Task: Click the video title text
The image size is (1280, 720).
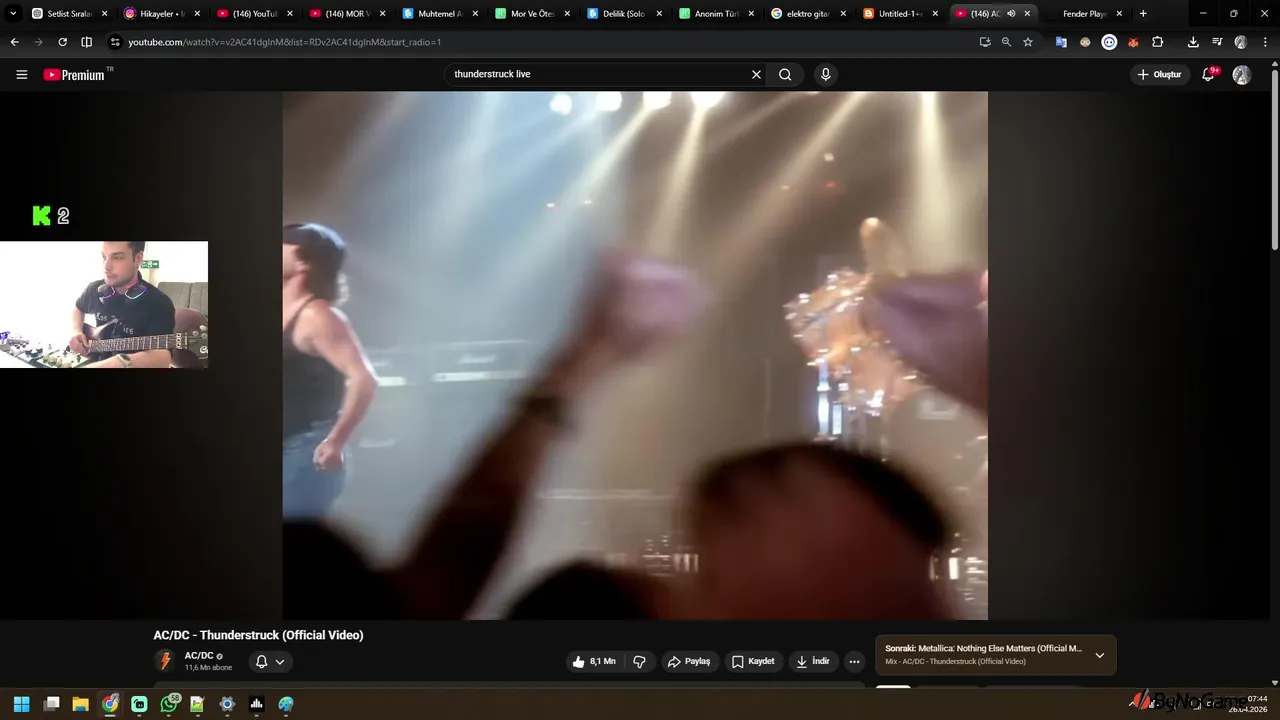Action: (x=258, y=635)
